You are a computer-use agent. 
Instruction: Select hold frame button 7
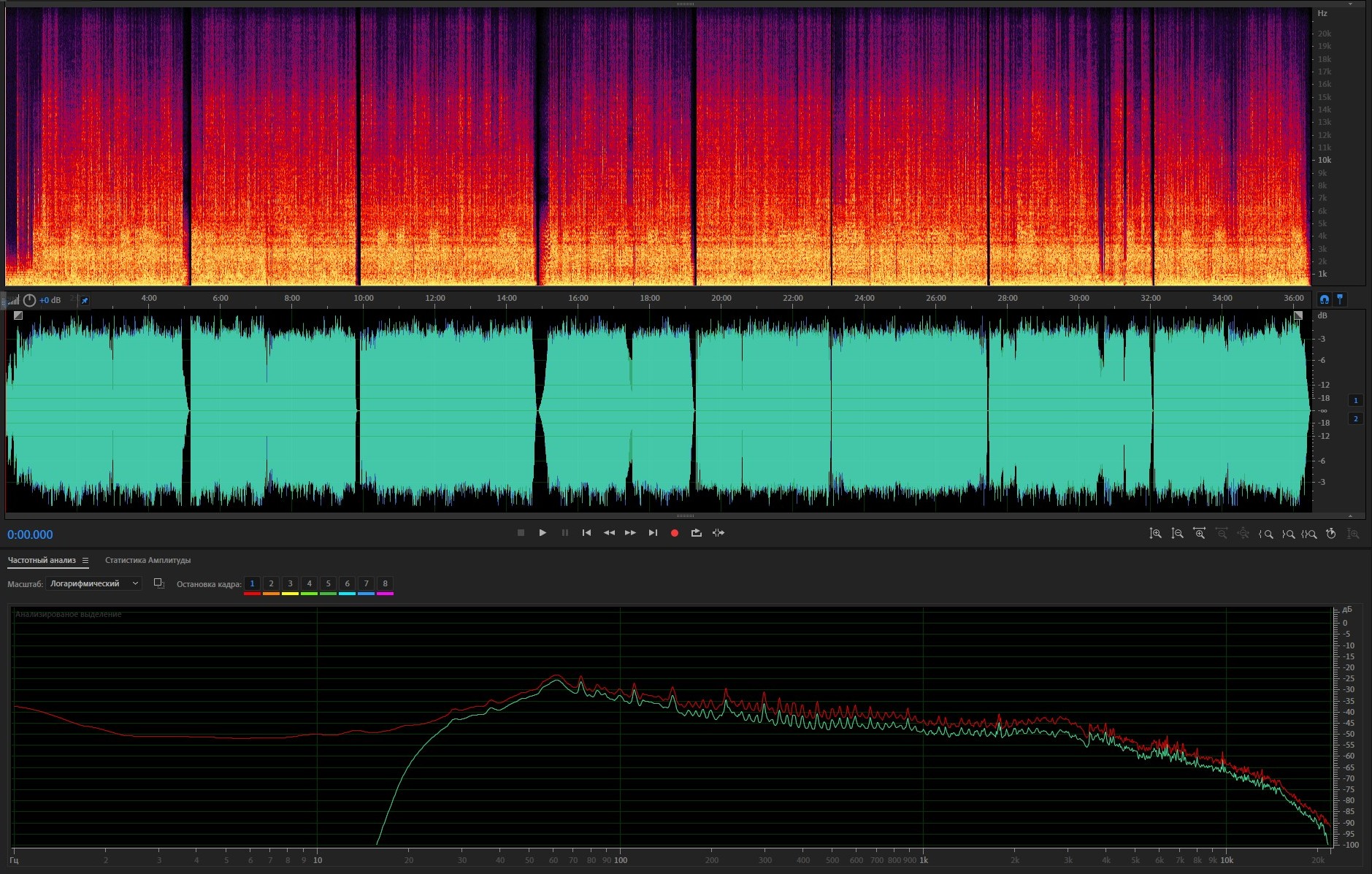[366, 583]
